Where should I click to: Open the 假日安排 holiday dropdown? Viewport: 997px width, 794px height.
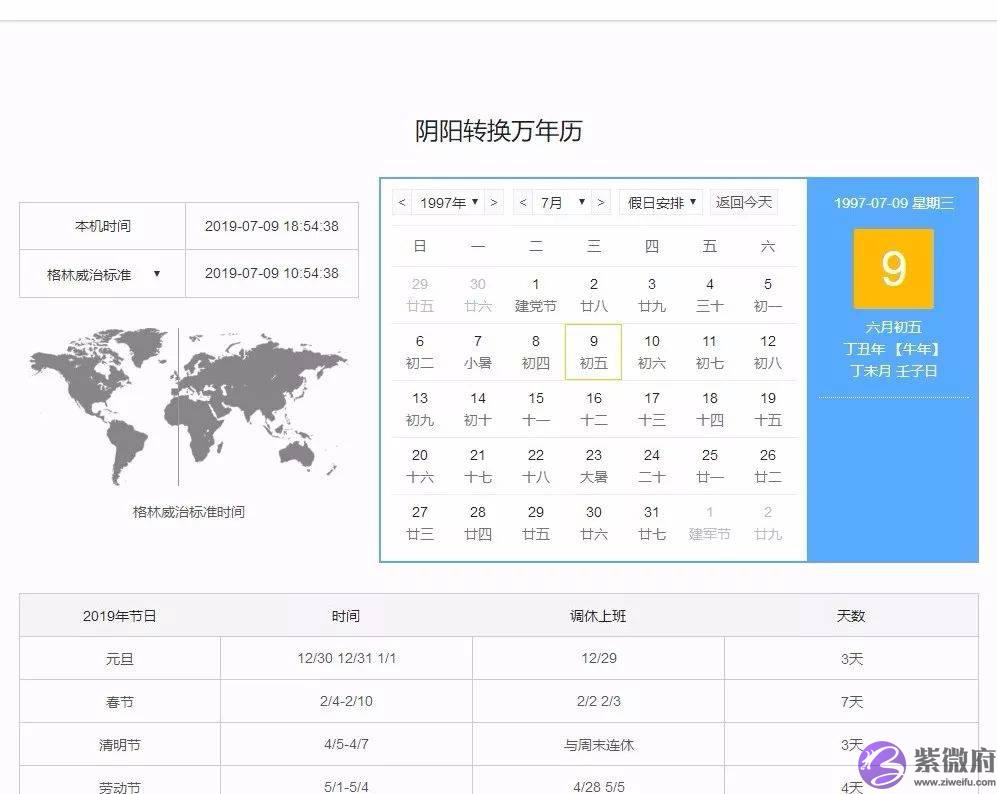point(661,203)
